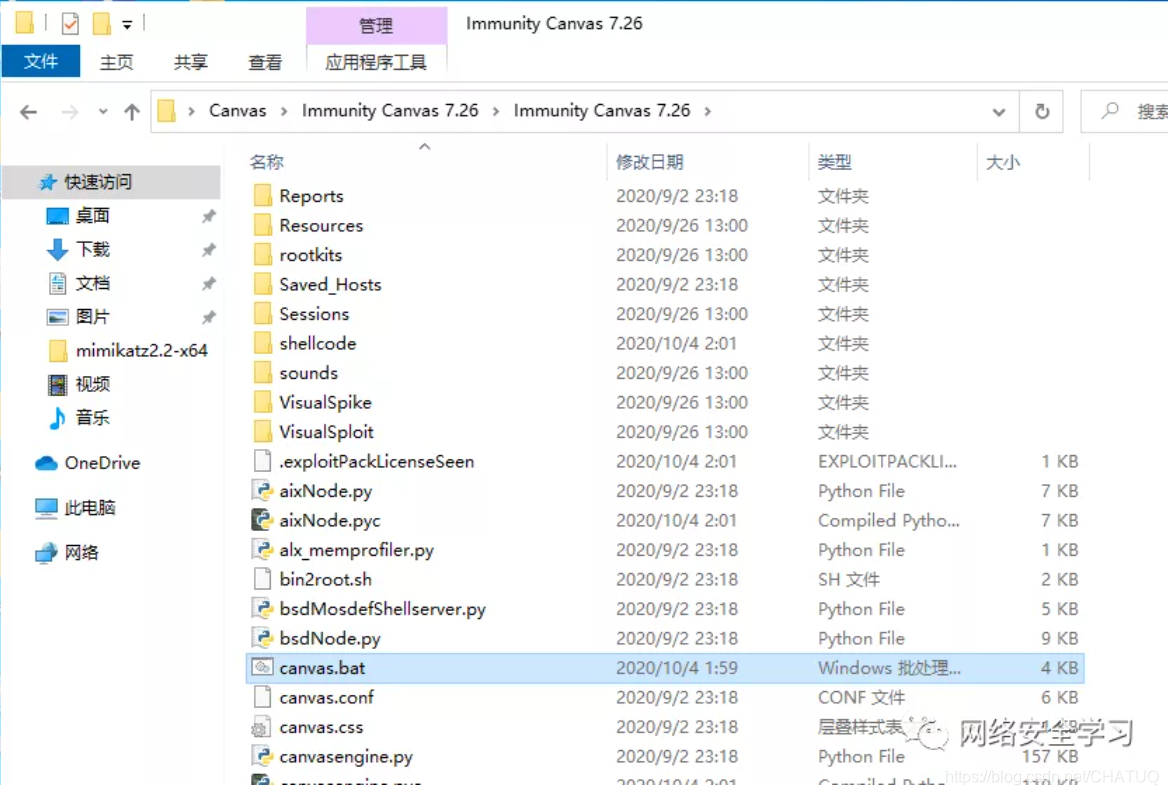This screenshot has width=1168, height=795.
Task: Refresh the current folder view
Action: pos(1042,112)
